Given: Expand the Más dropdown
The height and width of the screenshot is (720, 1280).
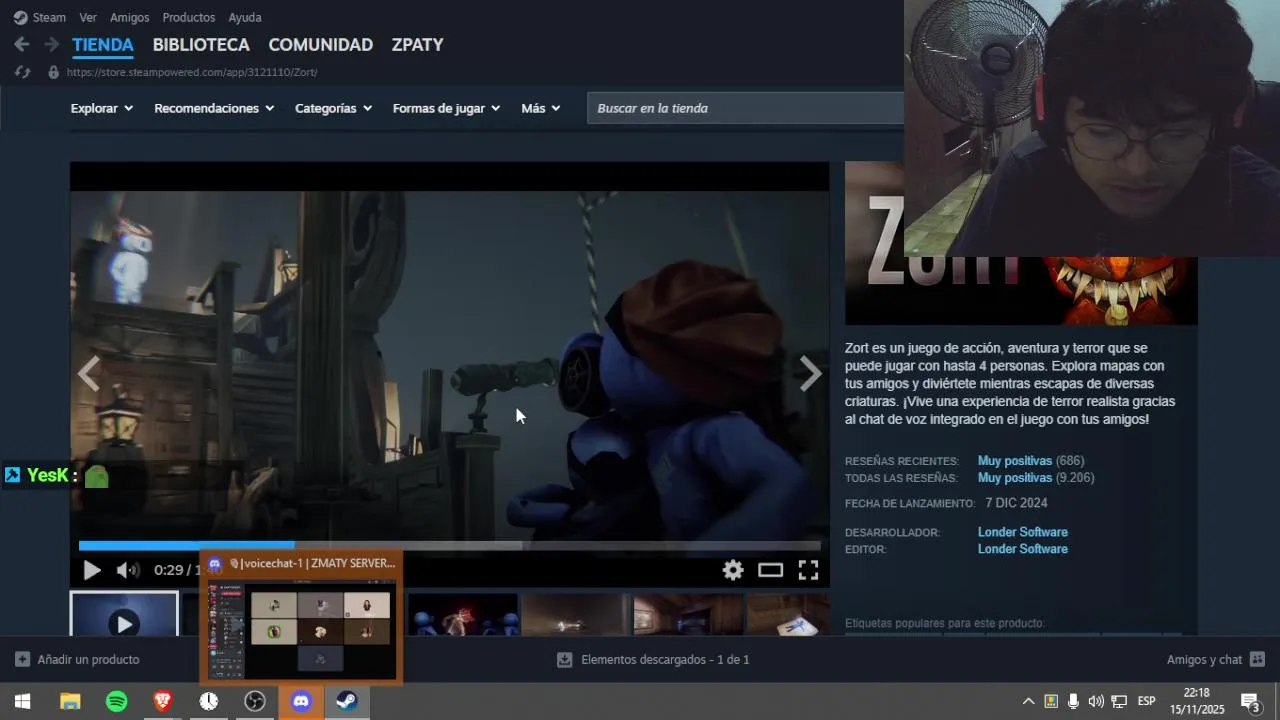Looking at the screenshot, I should pyautogui.click(x=540, y=108).
